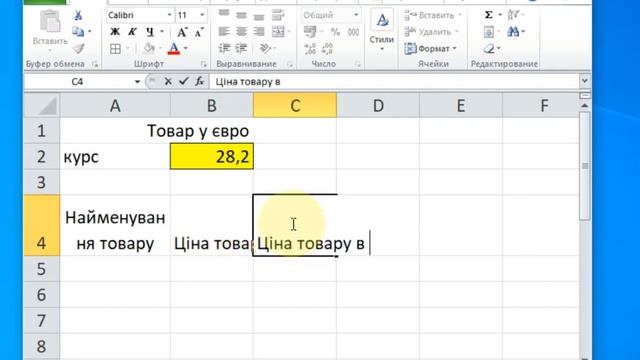Decrease indent icon
The width and height of the screenshot is (640, 360).
pos(224,49)
